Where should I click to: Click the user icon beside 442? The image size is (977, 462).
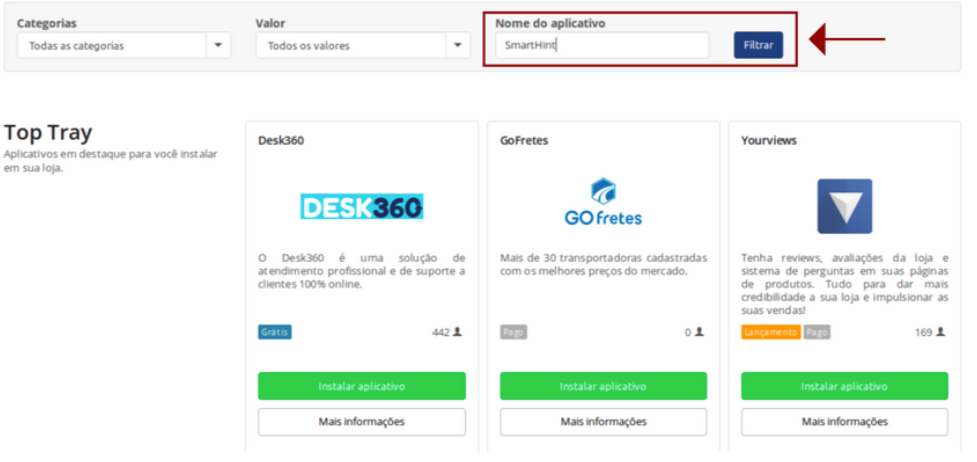[x=457, y=332]
